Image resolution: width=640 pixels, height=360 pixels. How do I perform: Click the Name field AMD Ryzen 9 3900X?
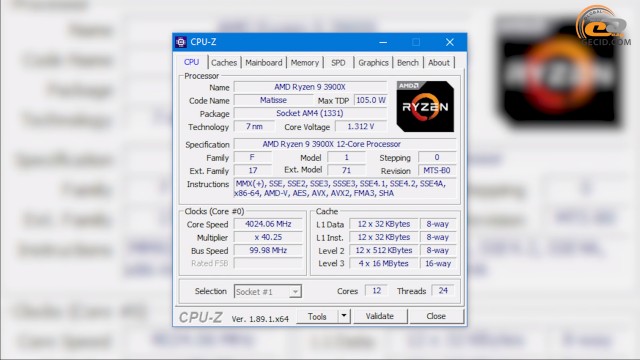pyautogui.click(x=310, y=87)
